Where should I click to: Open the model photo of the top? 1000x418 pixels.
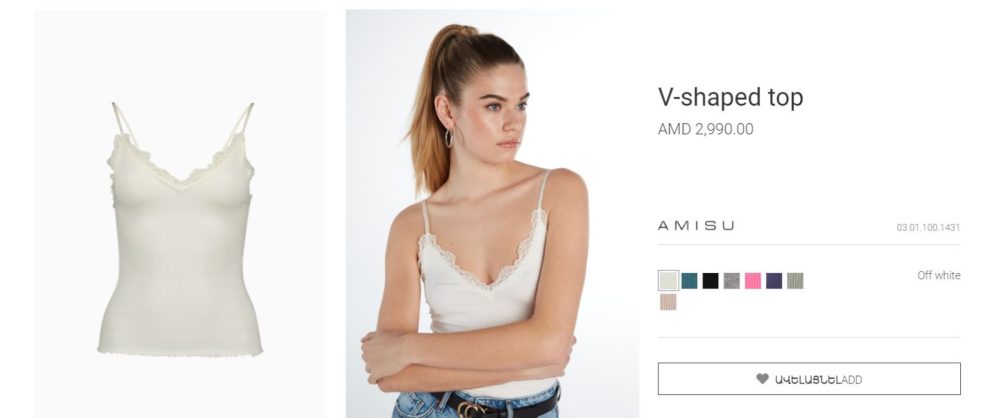click(x=492, y=213)
